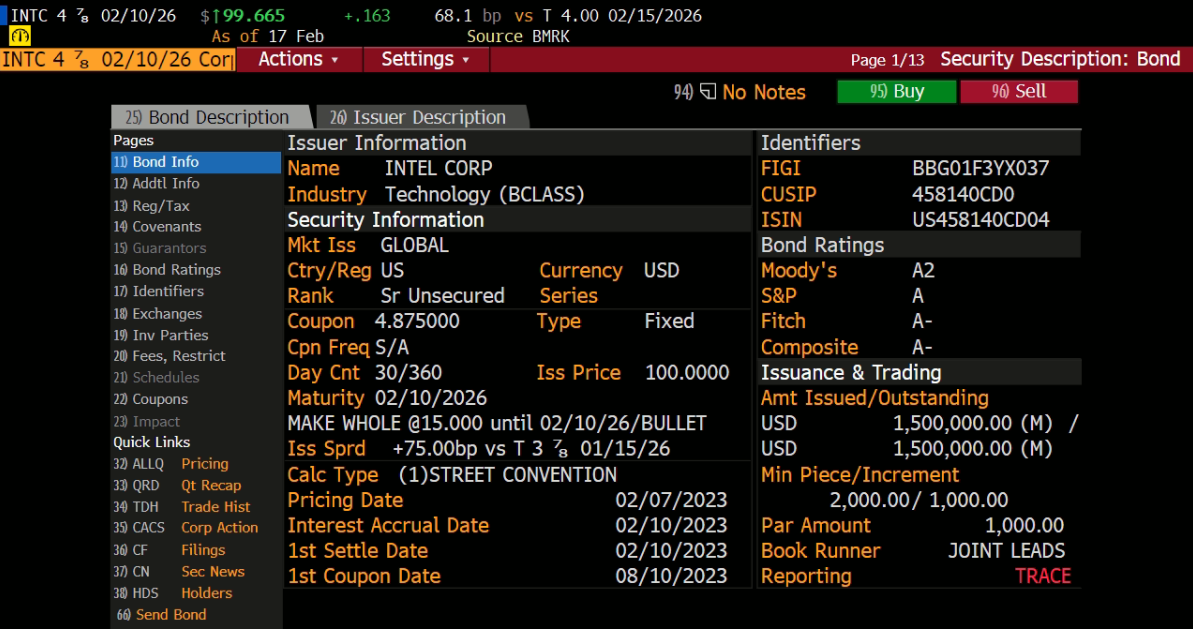Click Book Runner JOINT LEADS value
Screen dimensions: 1193x629
[x=1007, y=551]
